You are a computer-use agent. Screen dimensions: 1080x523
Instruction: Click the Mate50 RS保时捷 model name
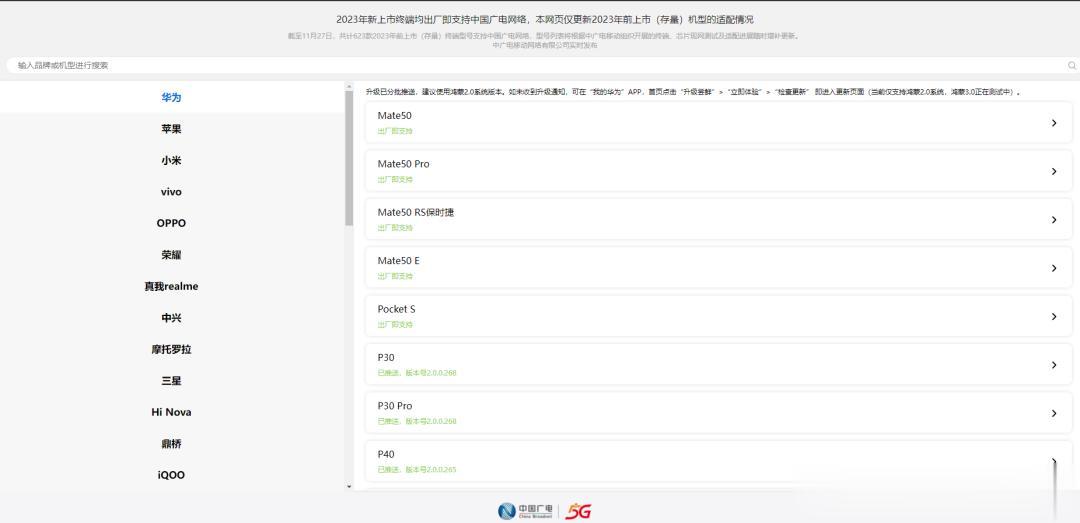(x=416, y=212)
